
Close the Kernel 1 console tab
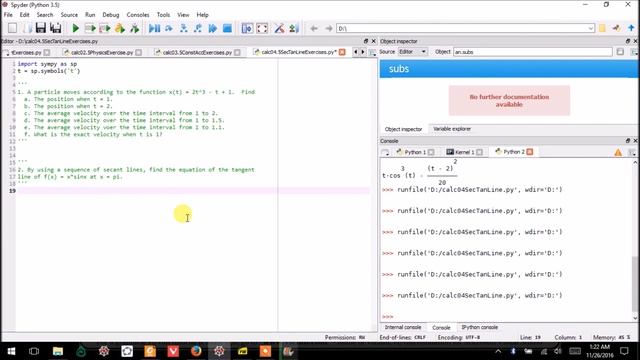click(479, 152)
